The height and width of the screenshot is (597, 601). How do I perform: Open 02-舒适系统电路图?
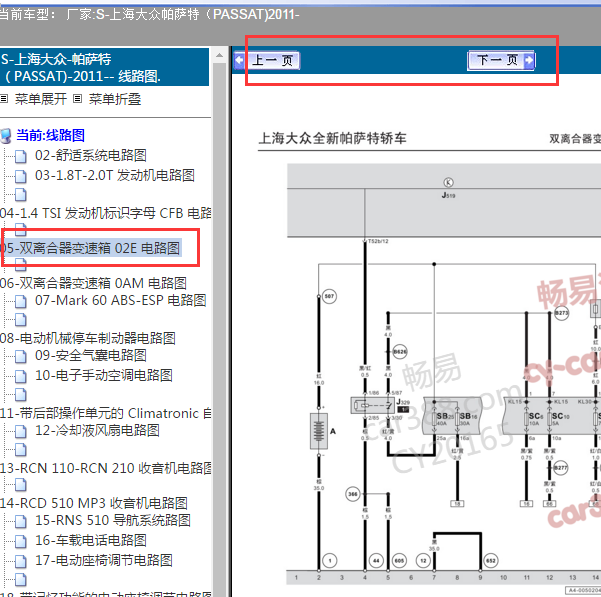click(x=91, y=155)
